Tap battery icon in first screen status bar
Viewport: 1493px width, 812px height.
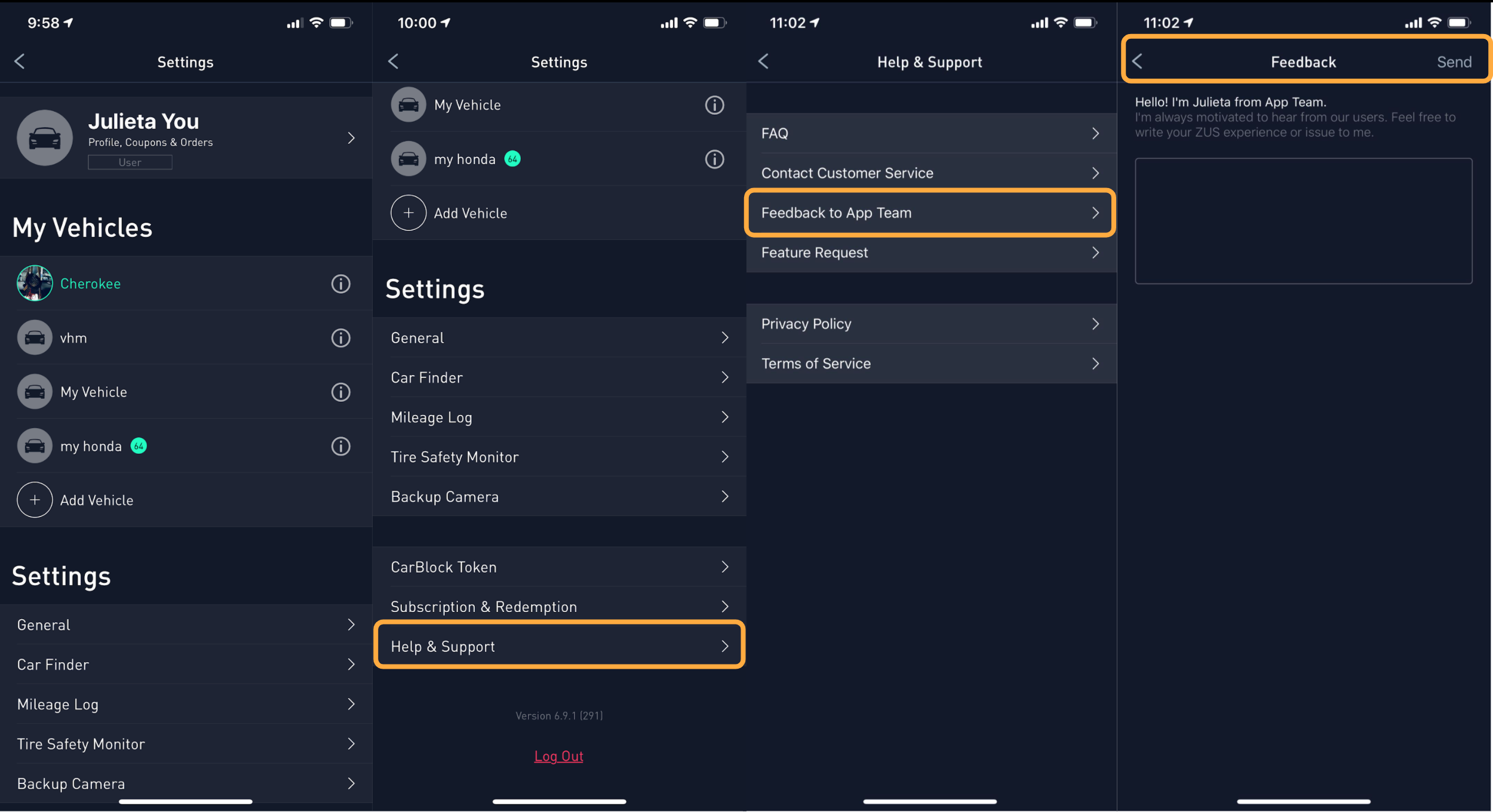click(341, 23)
